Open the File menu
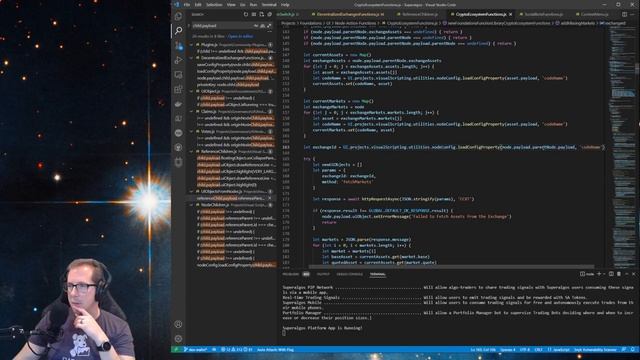 187,4
